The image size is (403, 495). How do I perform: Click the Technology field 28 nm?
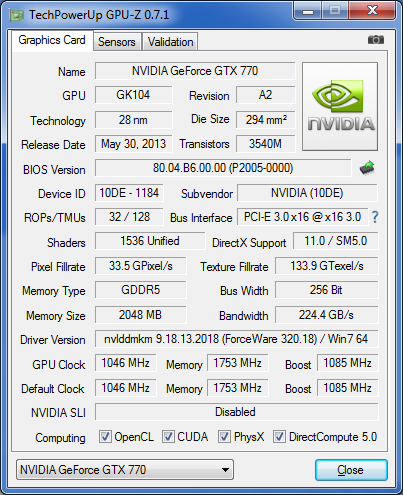133,120
